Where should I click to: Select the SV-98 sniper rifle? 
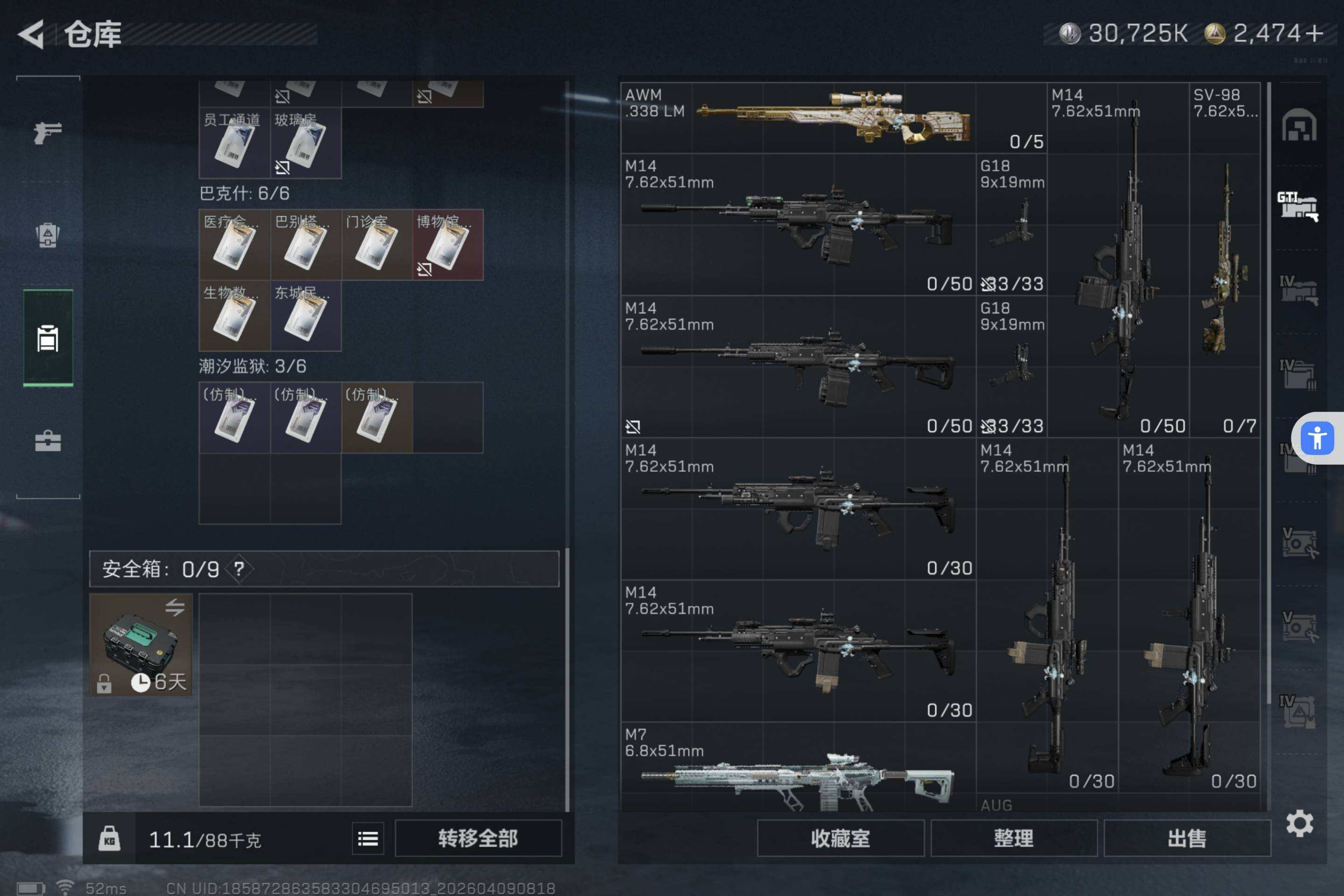click(x=1225, y=260)
